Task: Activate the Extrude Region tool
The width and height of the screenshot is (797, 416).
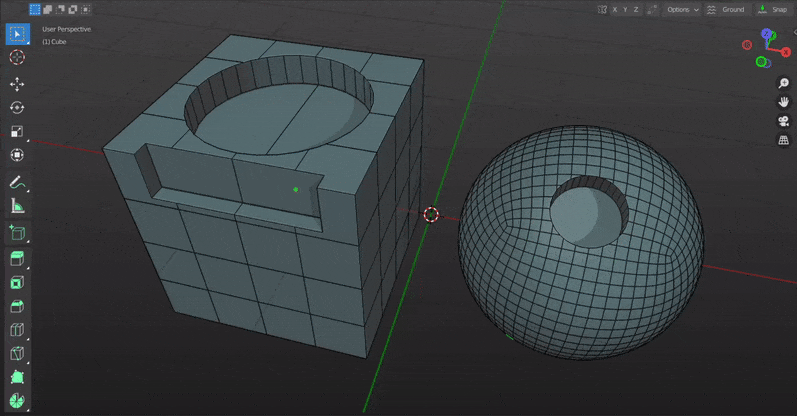Action: pos(17,259)
